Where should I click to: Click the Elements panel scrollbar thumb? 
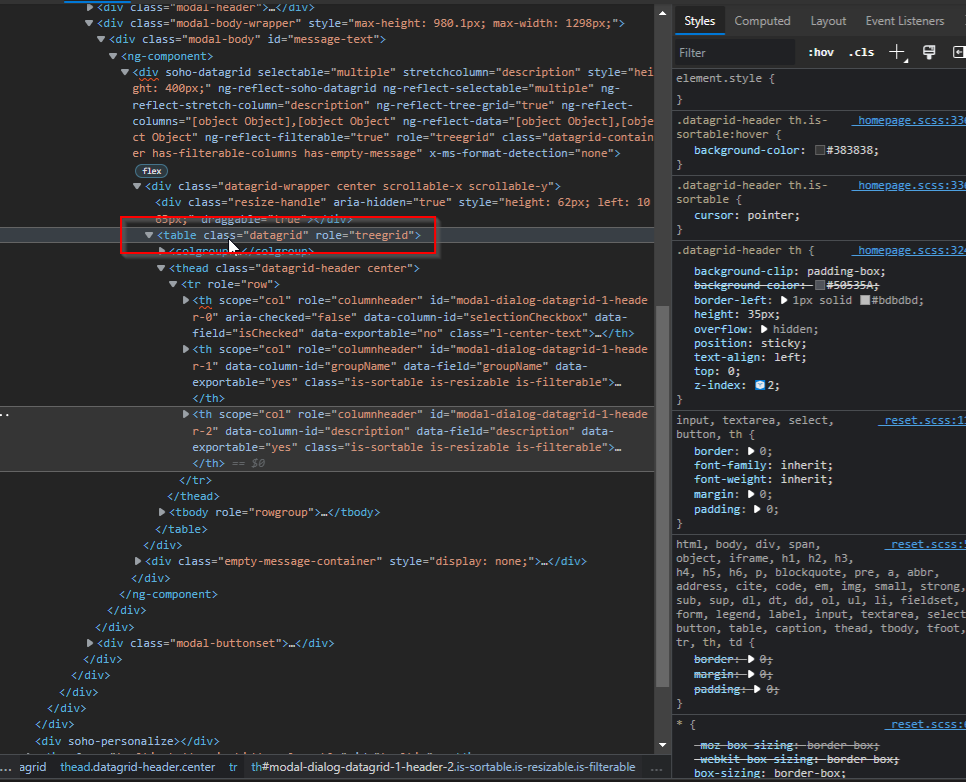pos(662,496)
